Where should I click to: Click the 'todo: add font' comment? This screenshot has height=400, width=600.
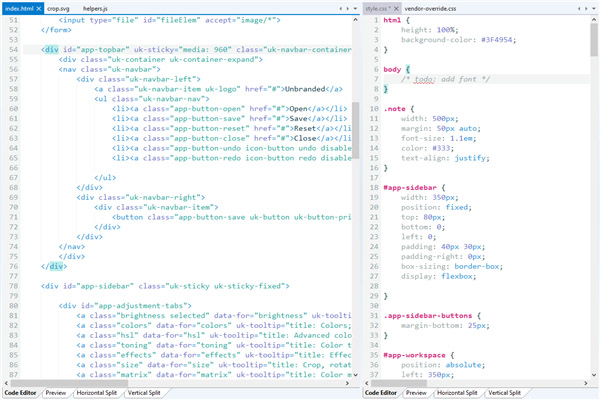445,79
